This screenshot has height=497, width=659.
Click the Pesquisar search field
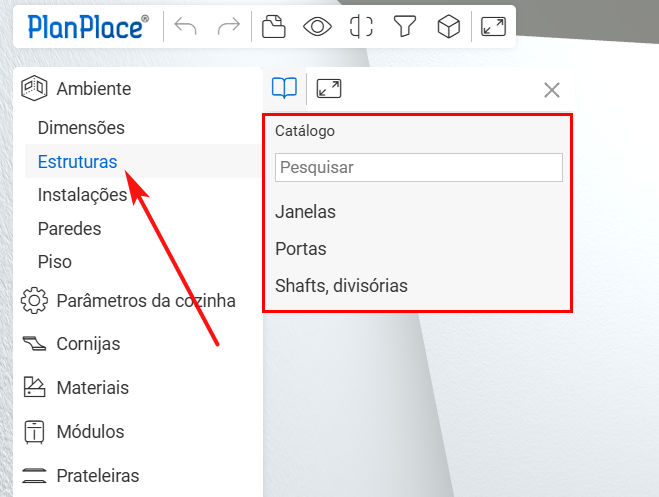418,167
